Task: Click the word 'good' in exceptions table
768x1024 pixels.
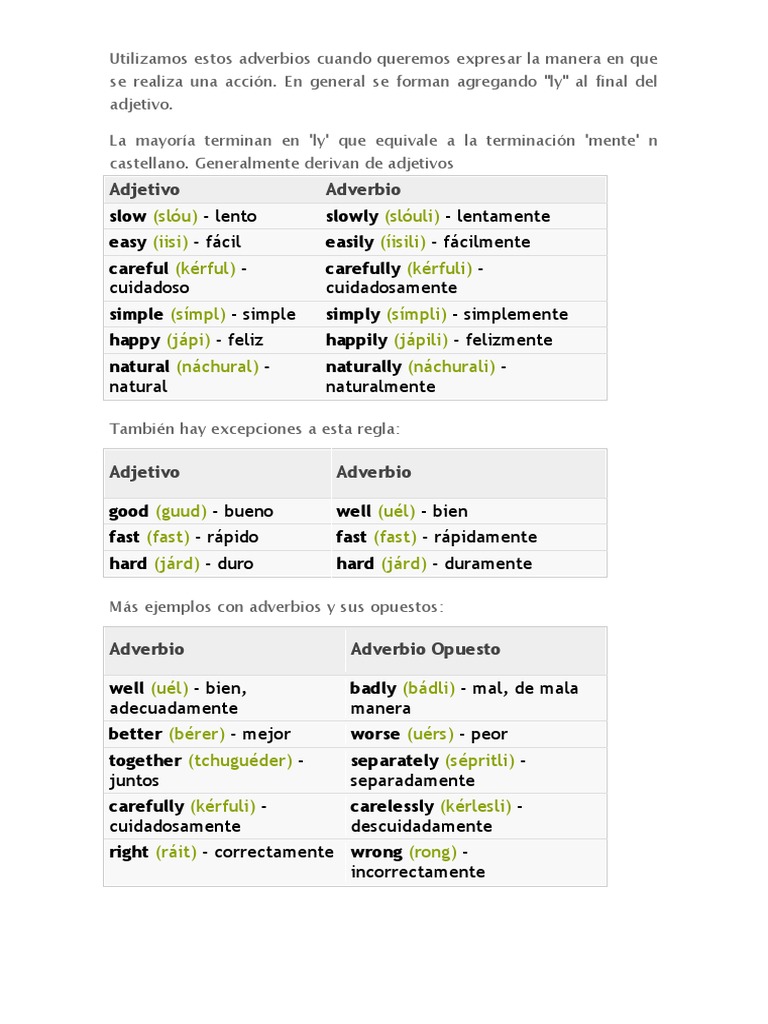Action: [x=129, y=511]
